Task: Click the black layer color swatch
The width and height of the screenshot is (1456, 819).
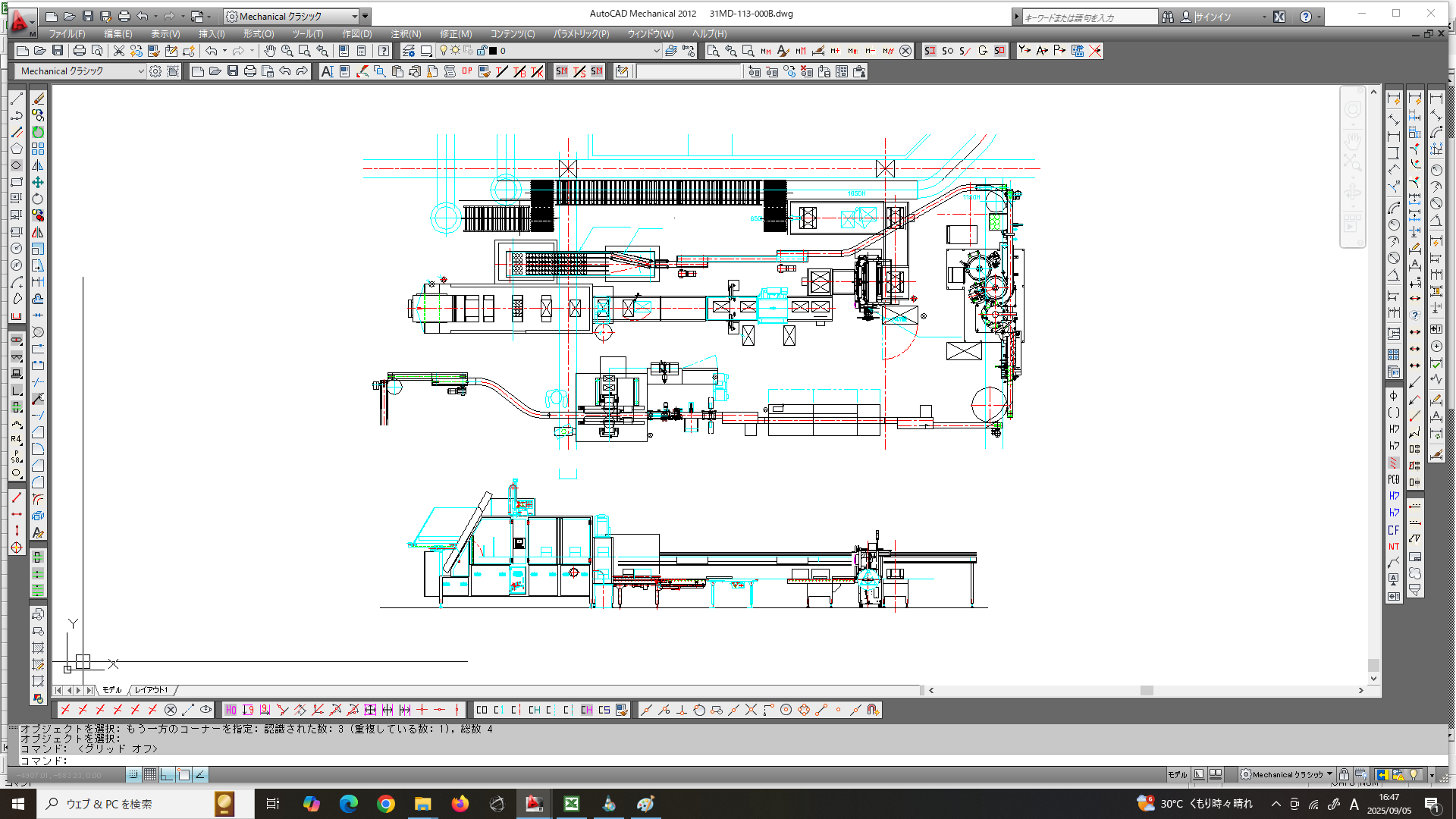Action: [x=493, y=51]
